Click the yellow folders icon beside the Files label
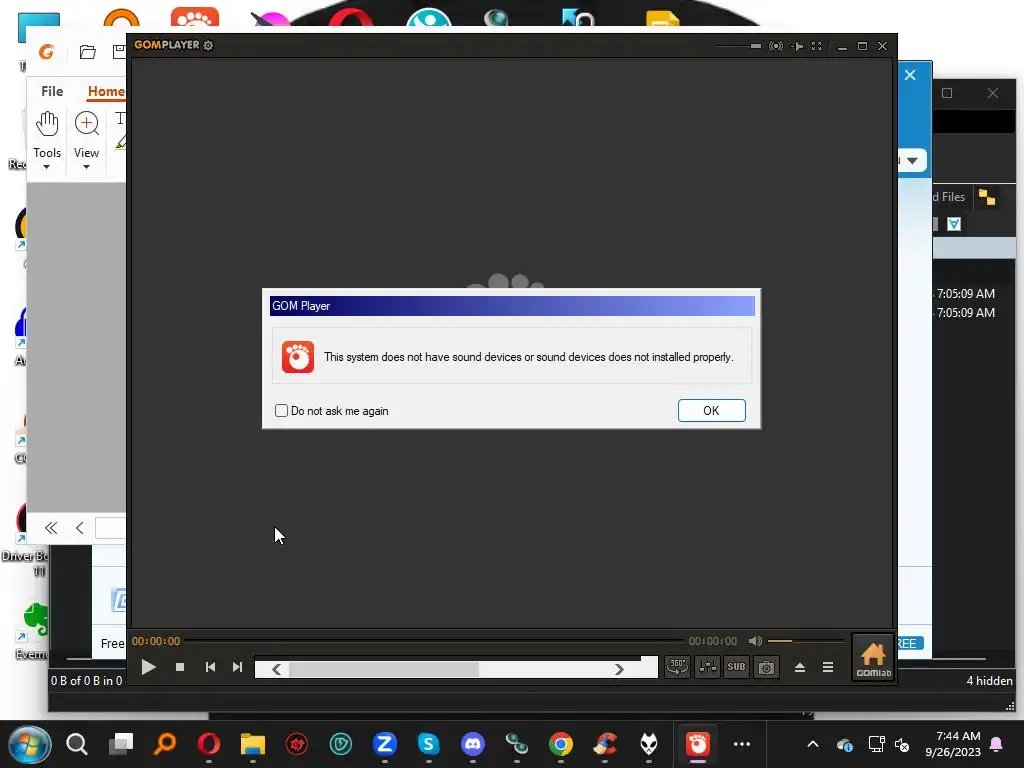 987,197
